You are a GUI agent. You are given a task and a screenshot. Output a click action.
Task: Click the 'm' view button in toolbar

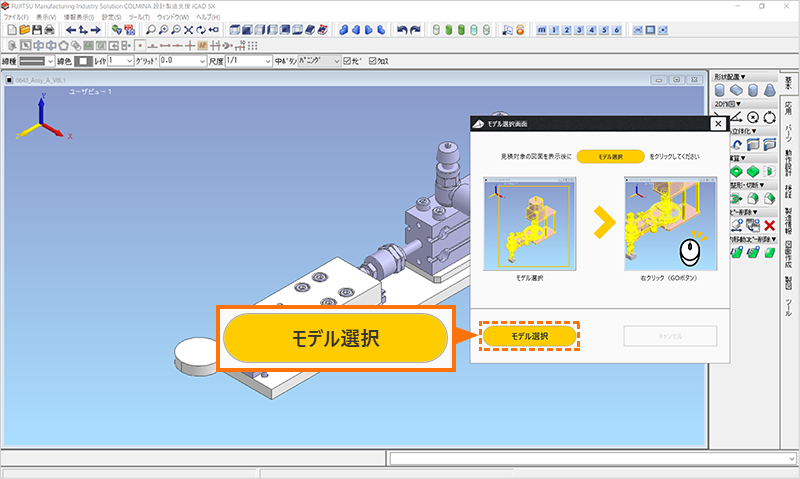541,30
